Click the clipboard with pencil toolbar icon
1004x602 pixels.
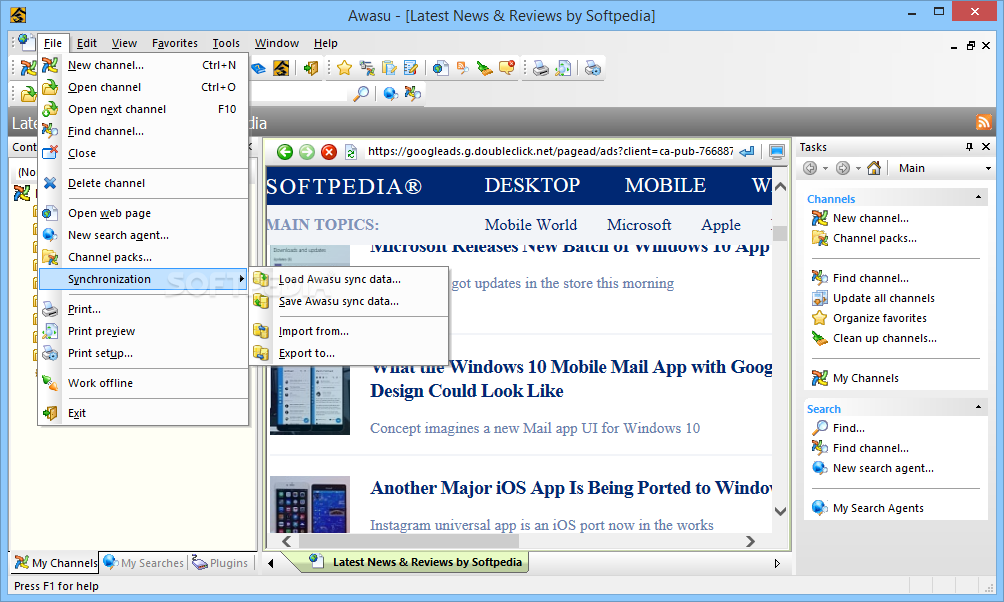389,68
